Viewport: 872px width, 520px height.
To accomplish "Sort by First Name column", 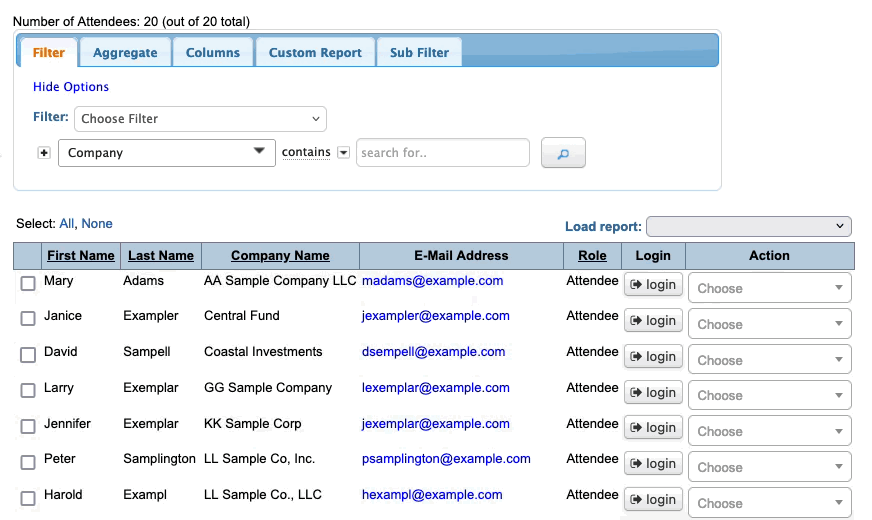I will click(81, 256).
